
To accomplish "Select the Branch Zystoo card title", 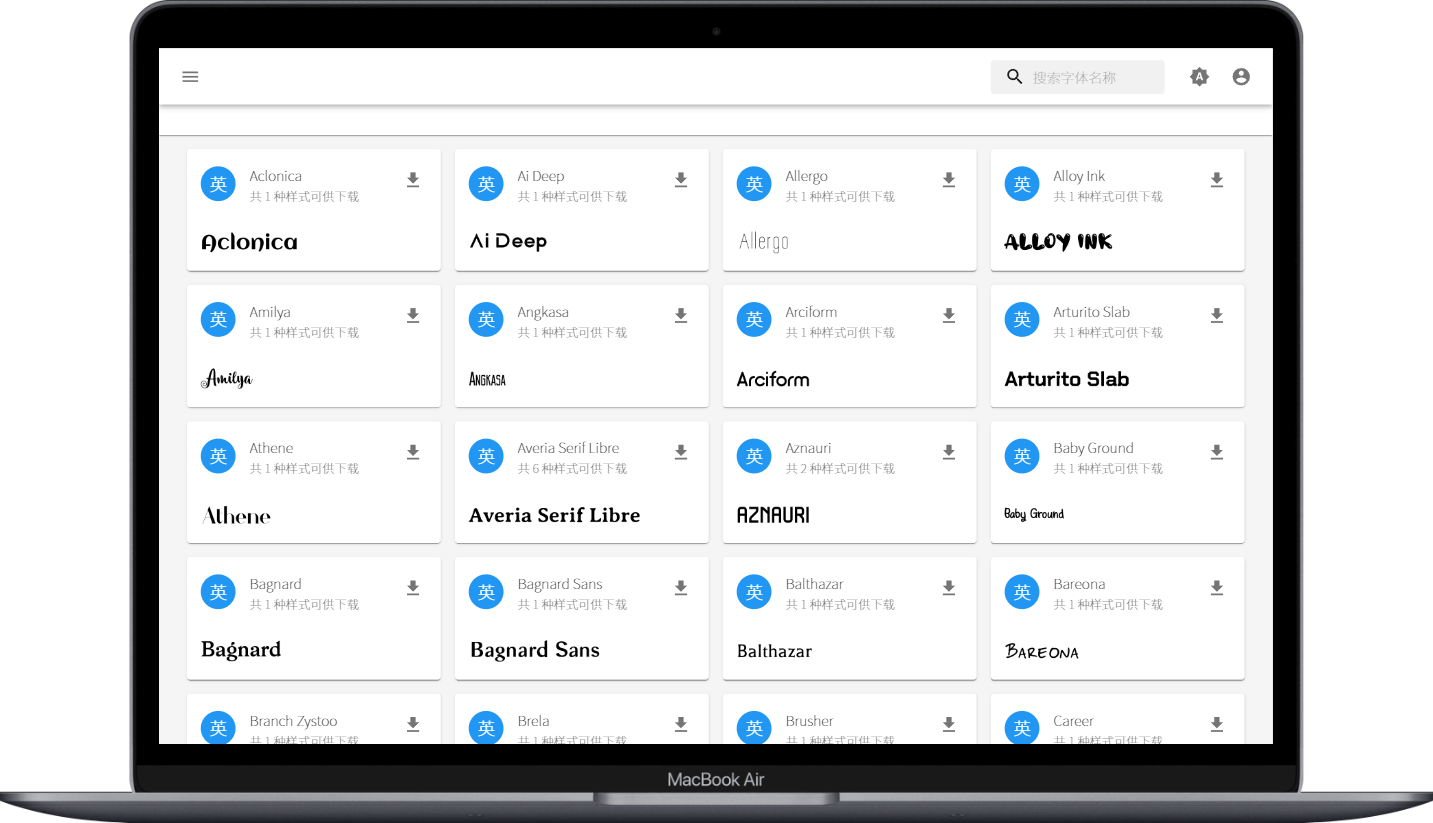I will [293, 721].
